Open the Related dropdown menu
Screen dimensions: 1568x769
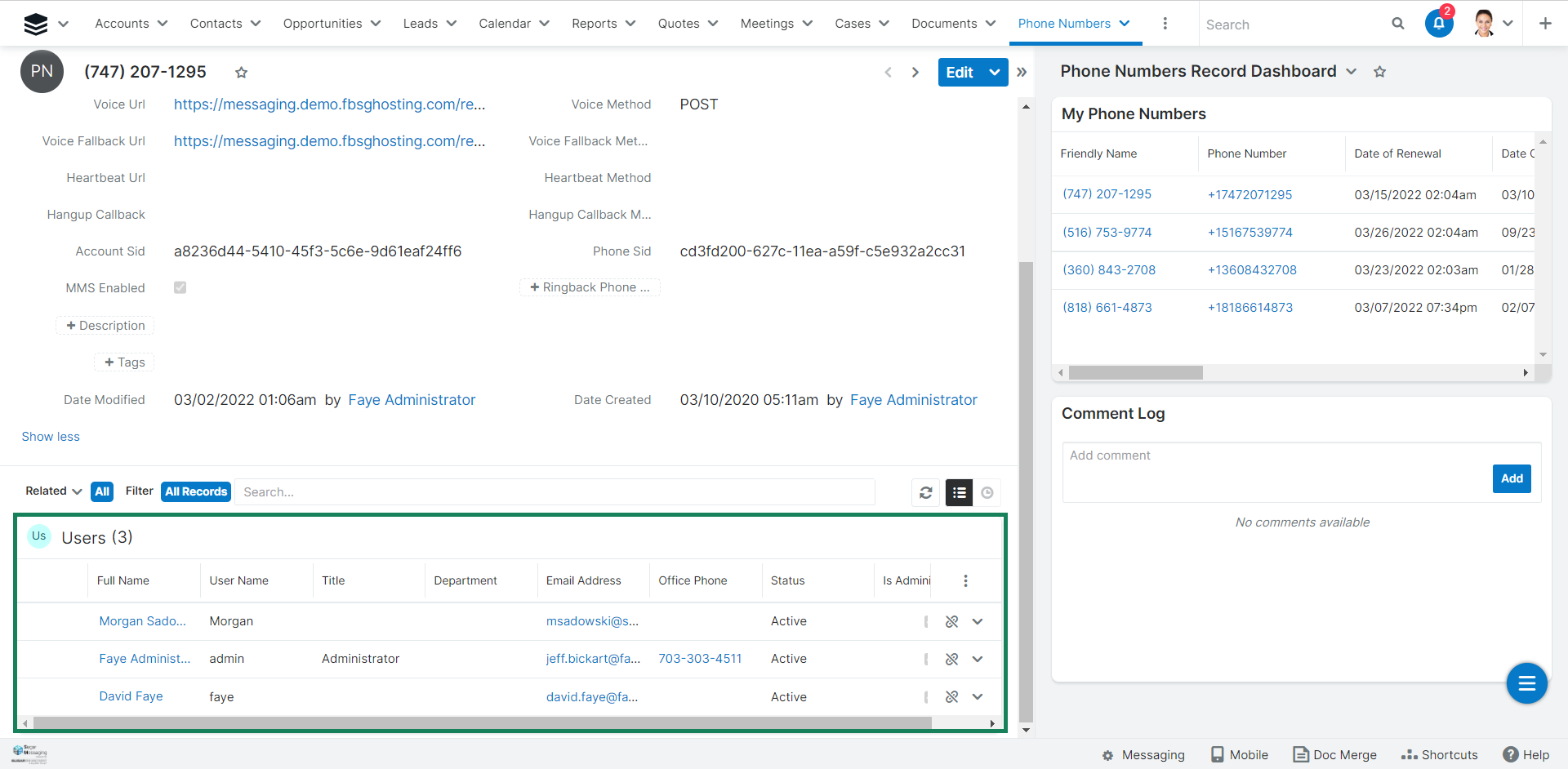click(x=54, y=491)
